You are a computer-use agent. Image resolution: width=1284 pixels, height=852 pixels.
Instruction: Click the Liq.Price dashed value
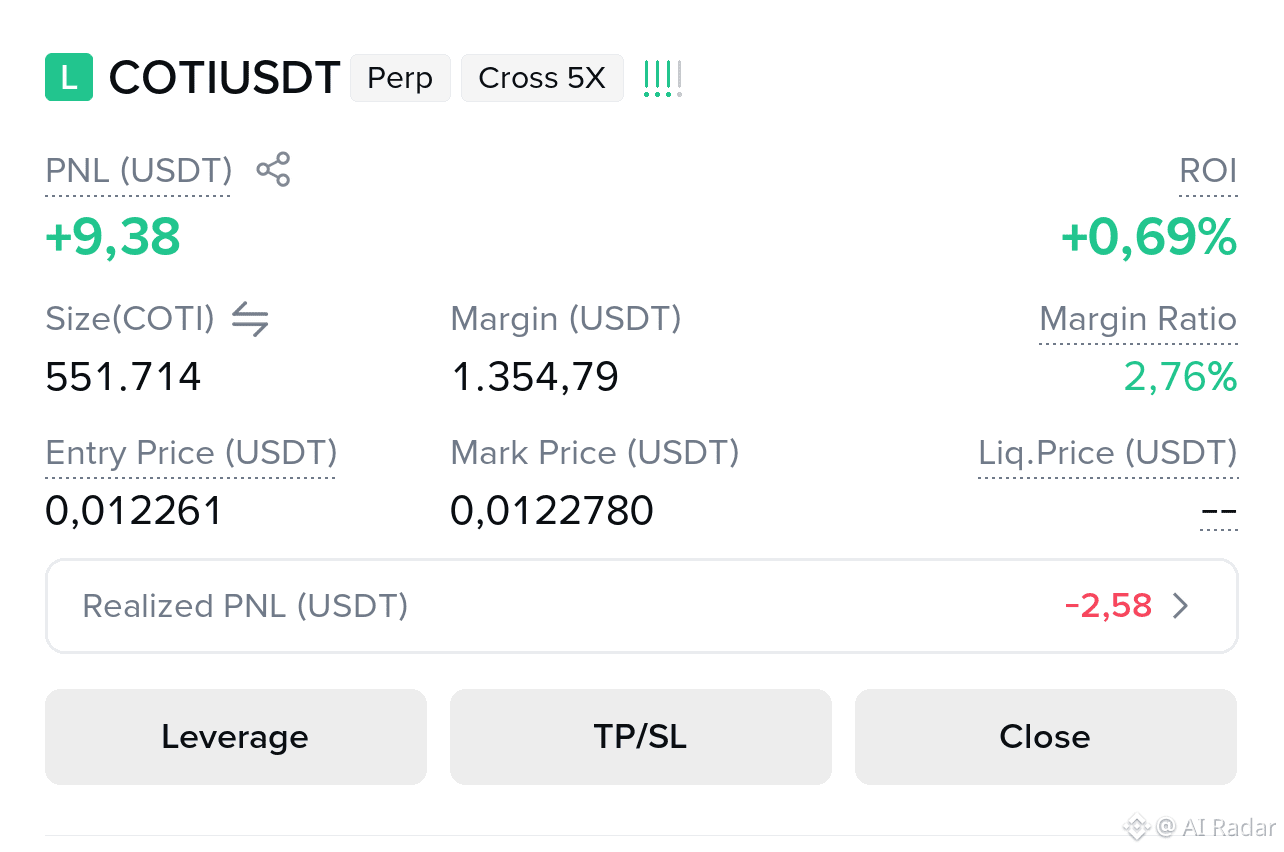pos(1219,513)
